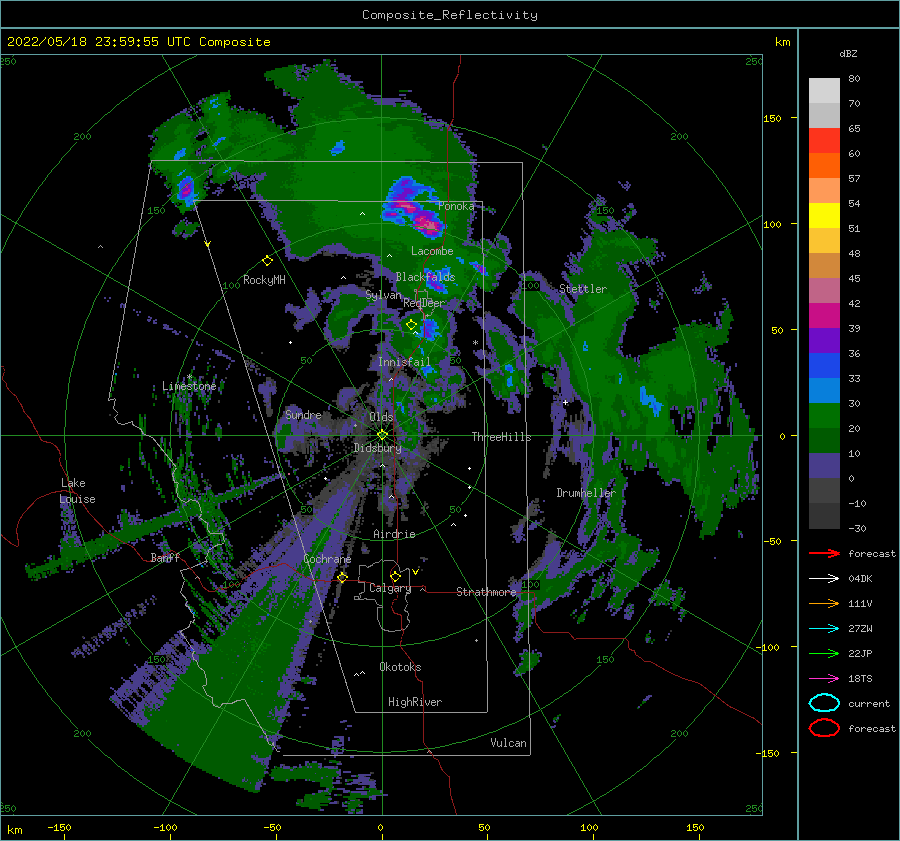
Task: Click the Lake Louise label
Action: 77,491
